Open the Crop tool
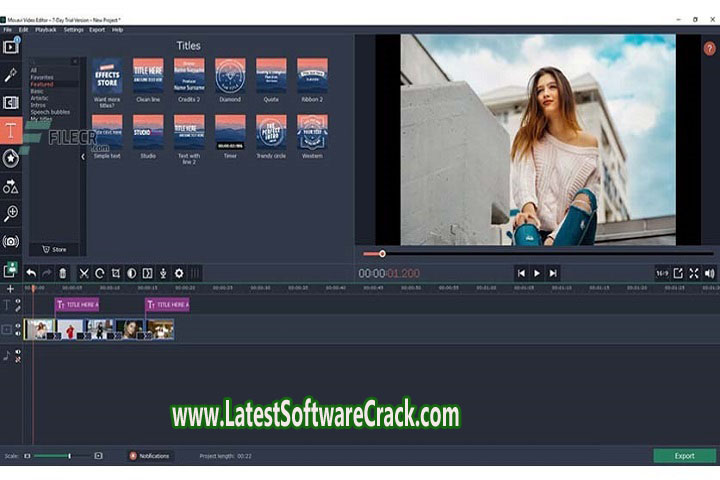This screenshot has width=720, height=480. (x=116, y=273)
